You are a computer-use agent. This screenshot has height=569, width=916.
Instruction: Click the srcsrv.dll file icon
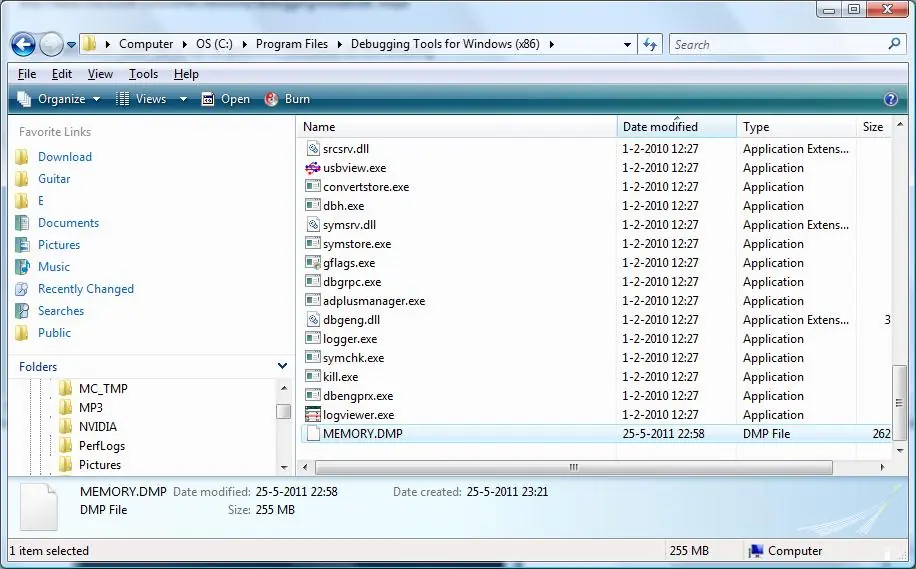[313, 149]
